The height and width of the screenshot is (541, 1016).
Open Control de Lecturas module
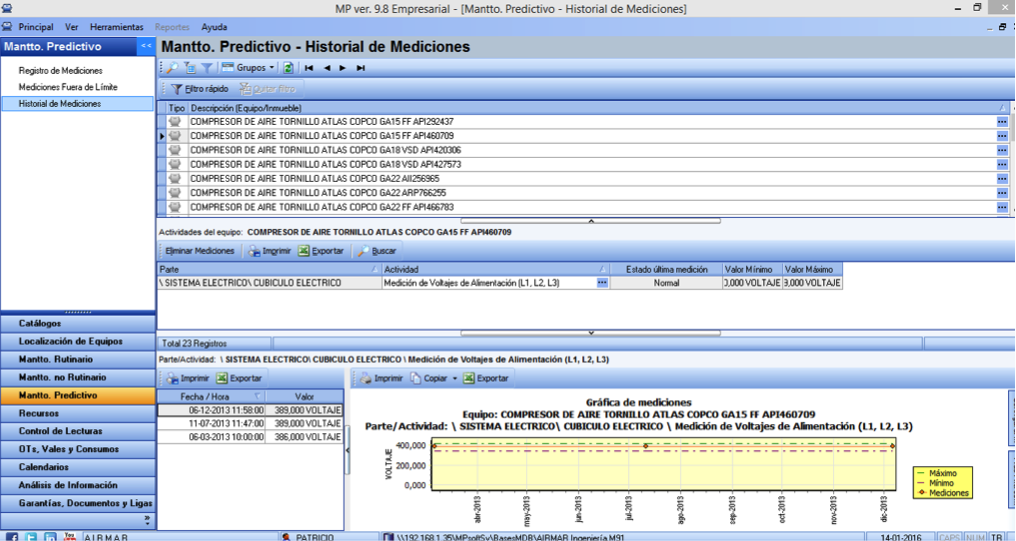point(78,431)
